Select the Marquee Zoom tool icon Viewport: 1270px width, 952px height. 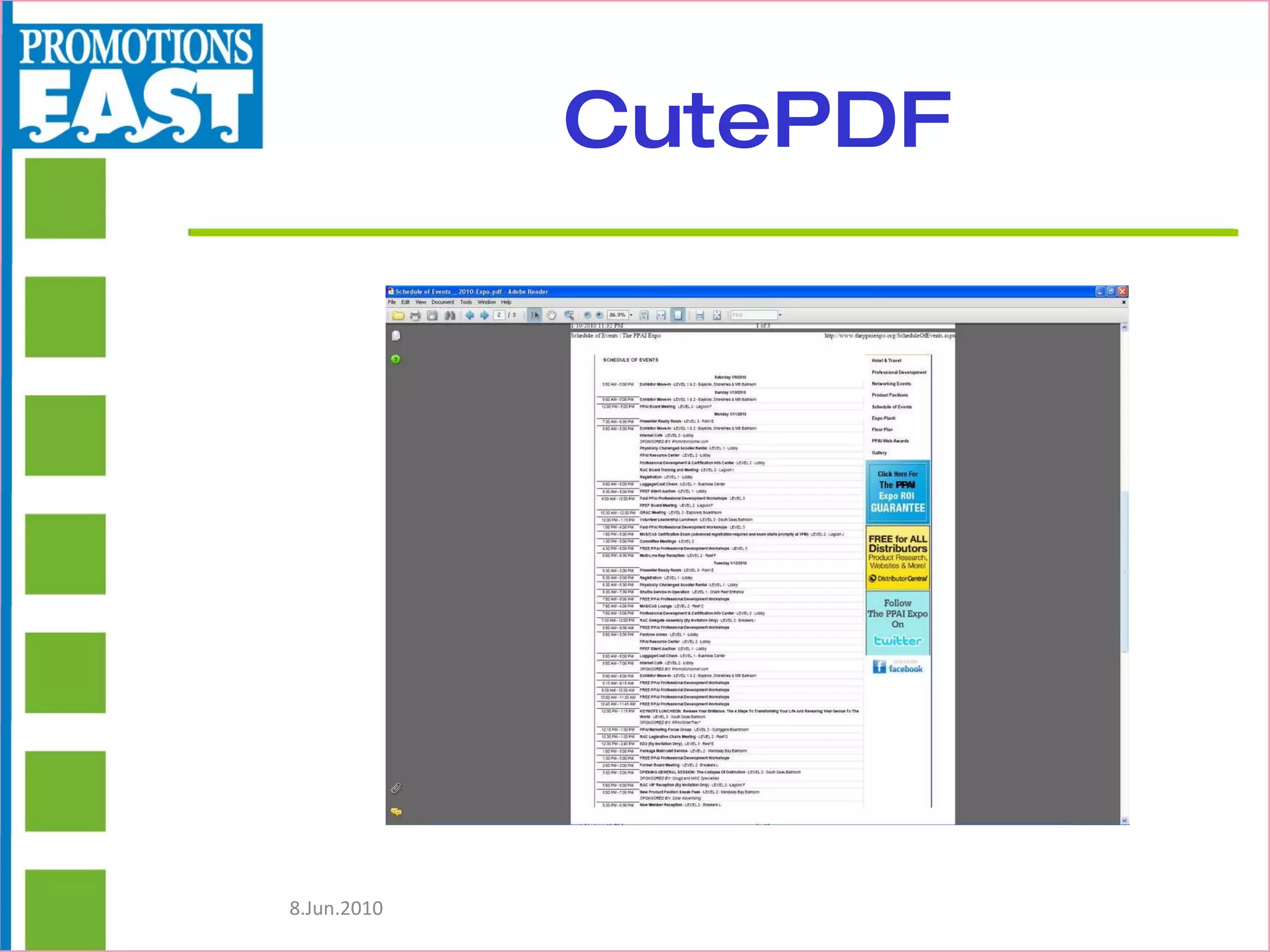pyautogui.click(x=569, y=315)
